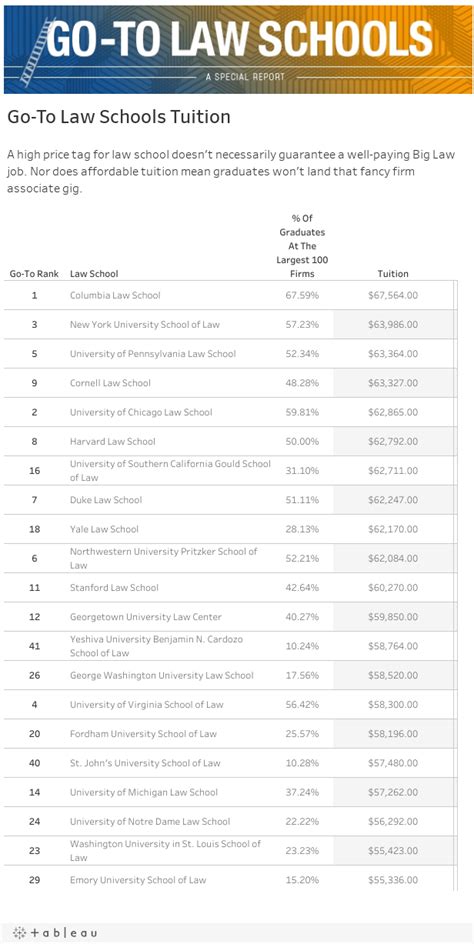Select the Law School column header
474x944 pixels.
[94, 273]
